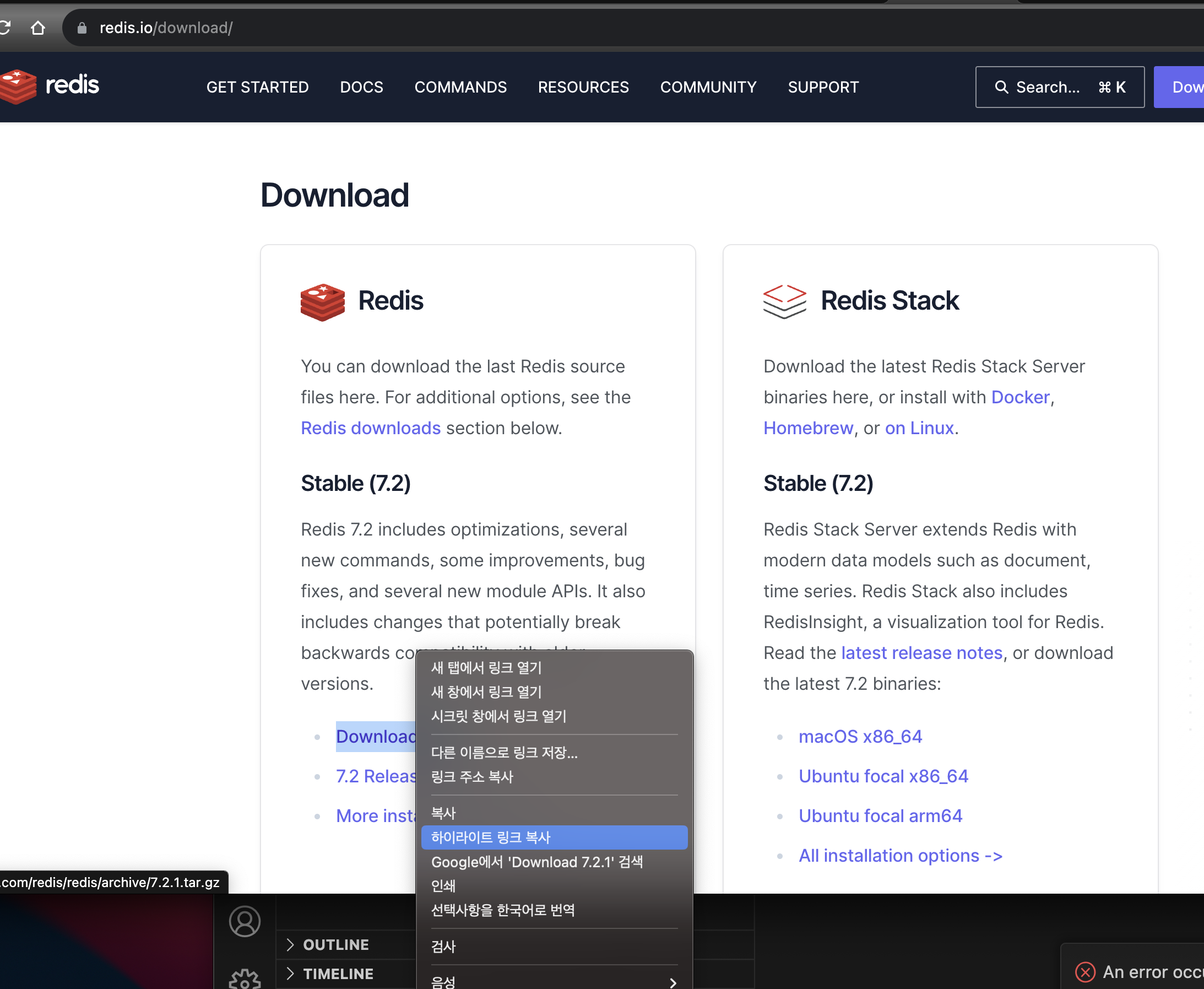Open the More installation options link
1204x989 pixels.
[376, 816]
